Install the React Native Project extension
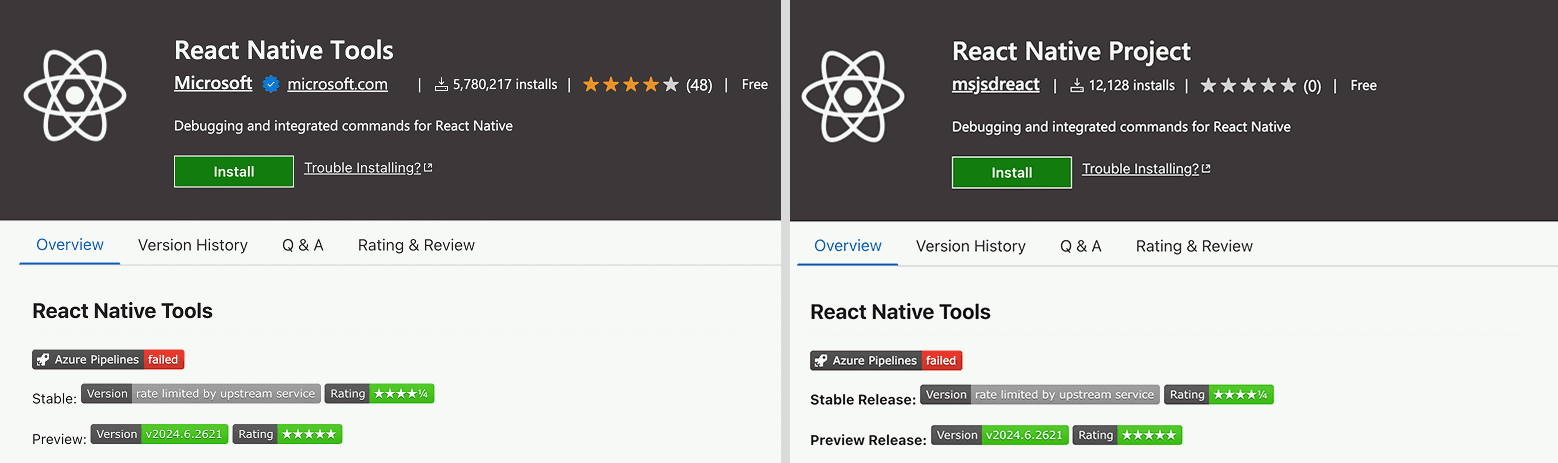 (x=1011, y=173)
